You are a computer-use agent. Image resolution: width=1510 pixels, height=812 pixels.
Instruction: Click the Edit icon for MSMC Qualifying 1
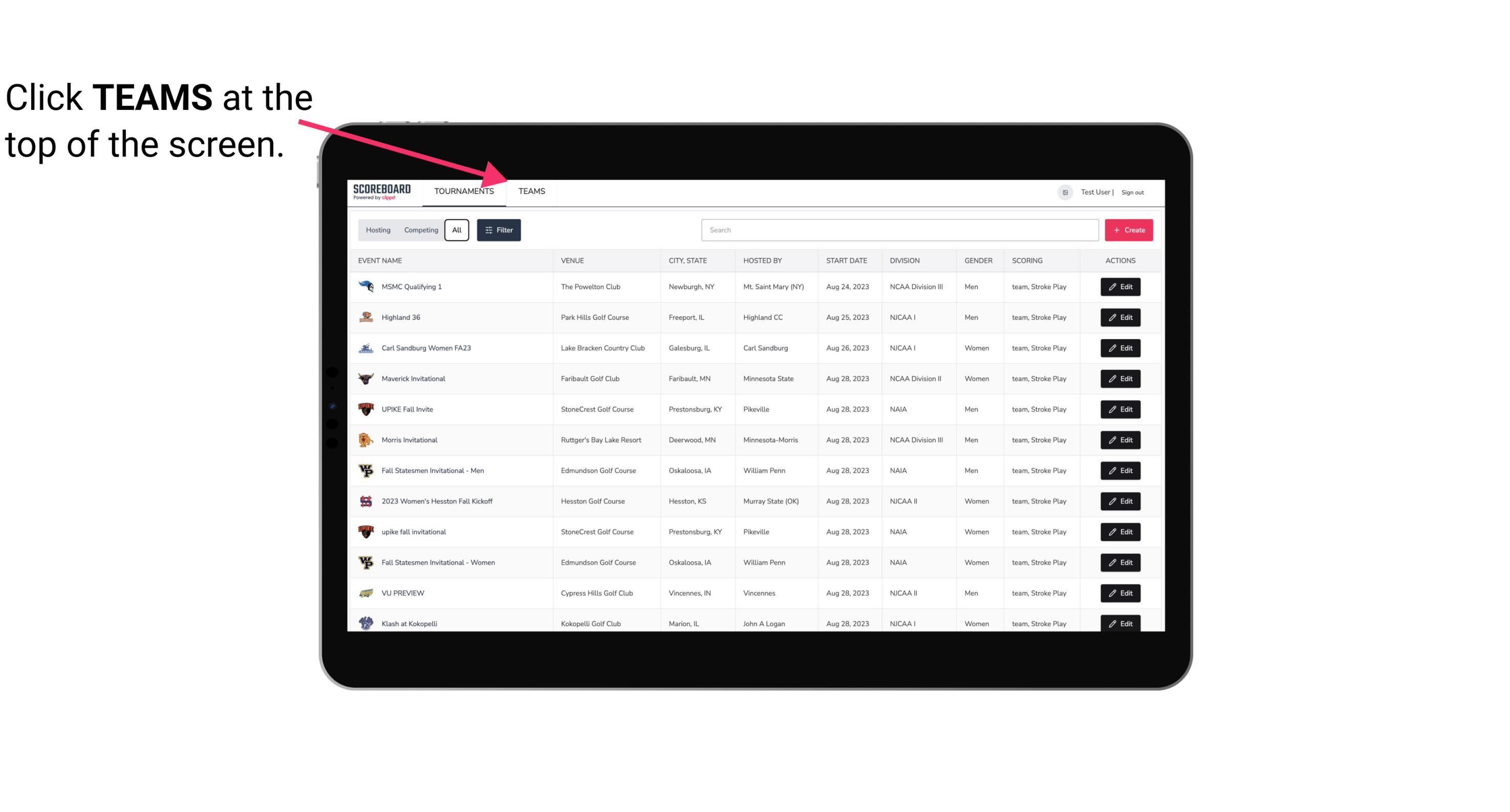[1119, 287]
